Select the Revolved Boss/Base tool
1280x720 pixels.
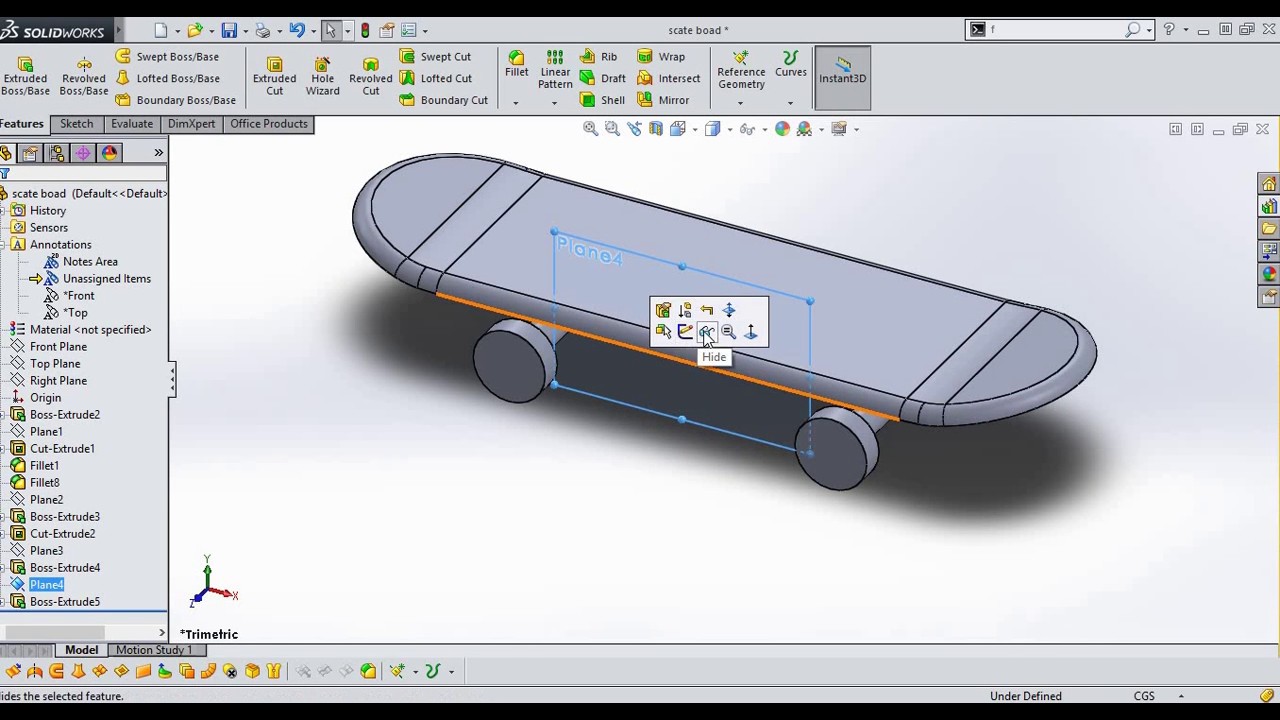coord(83,75)
